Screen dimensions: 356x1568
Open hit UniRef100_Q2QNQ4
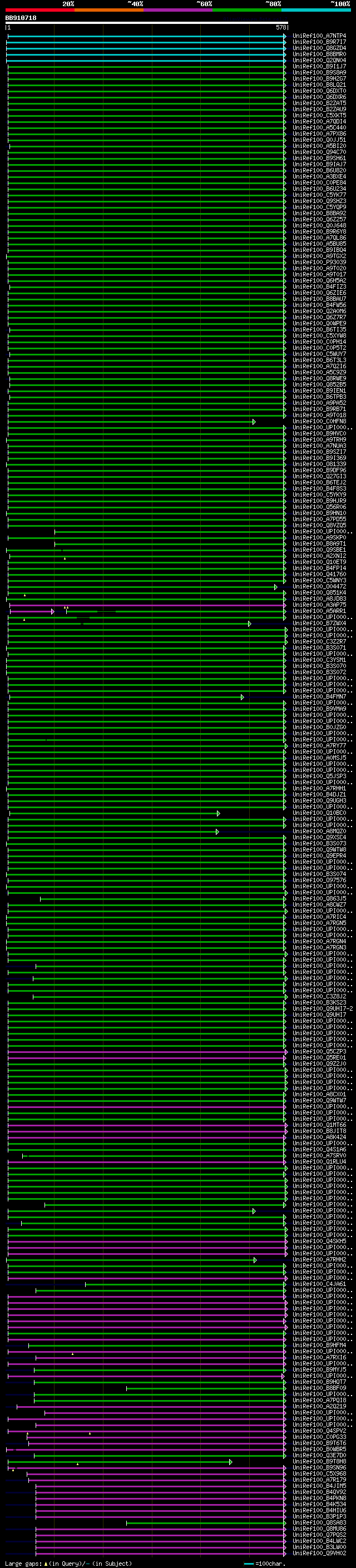[319, 60]
